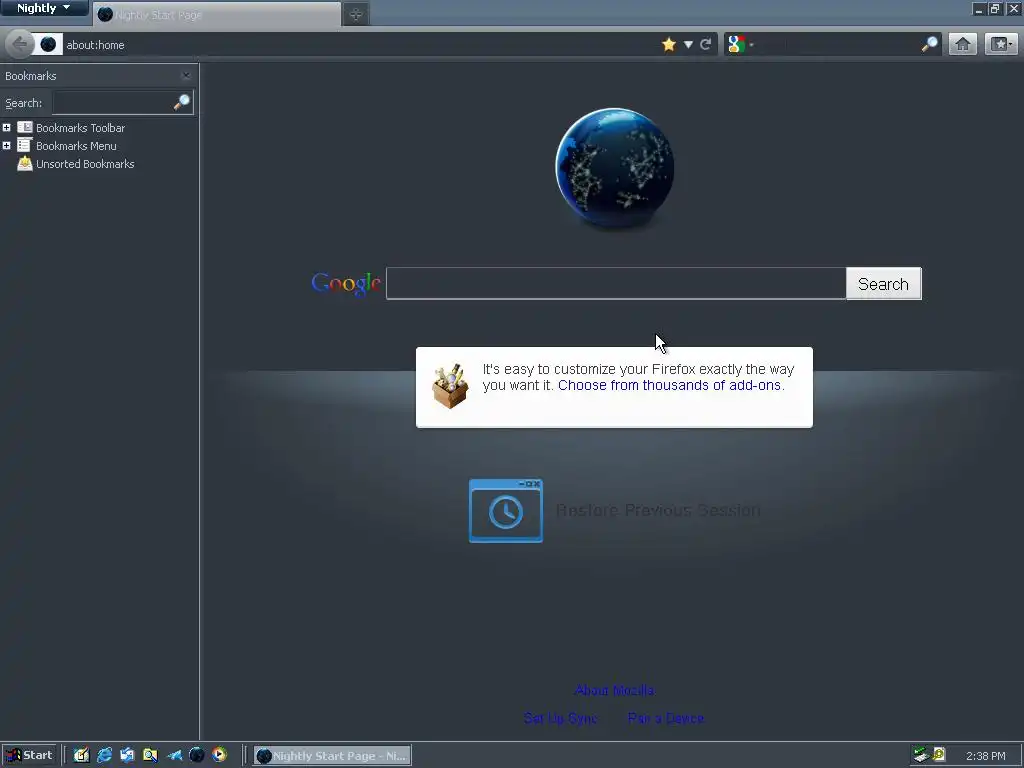Open the Nightly application menu button
Viewport: 1024px width, 768px height.
44,8
